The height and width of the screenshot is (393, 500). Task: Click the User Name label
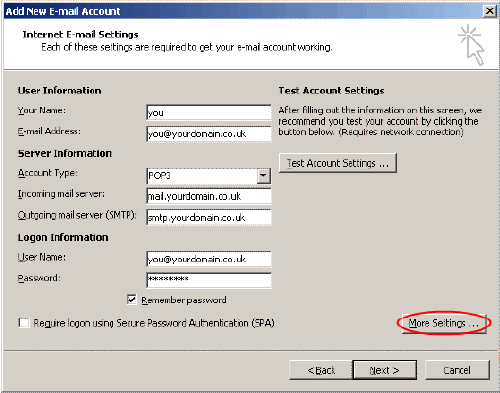42,257
